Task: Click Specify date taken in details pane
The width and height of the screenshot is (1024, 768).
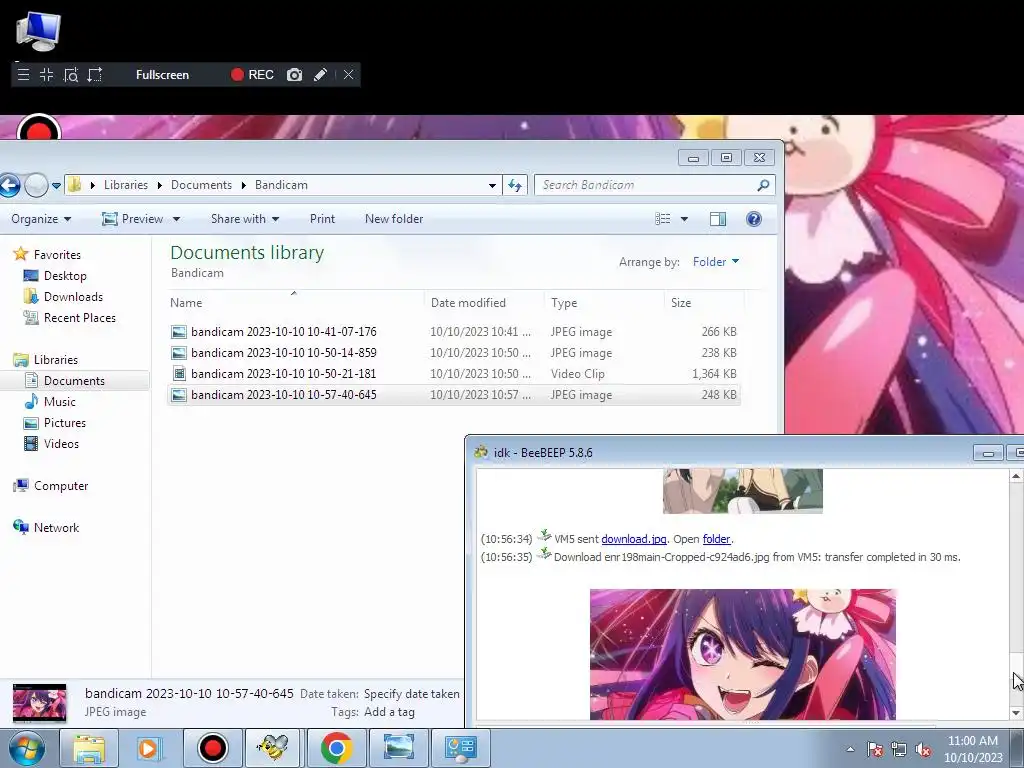Action: pyautogui.click(x=411, y=694)
